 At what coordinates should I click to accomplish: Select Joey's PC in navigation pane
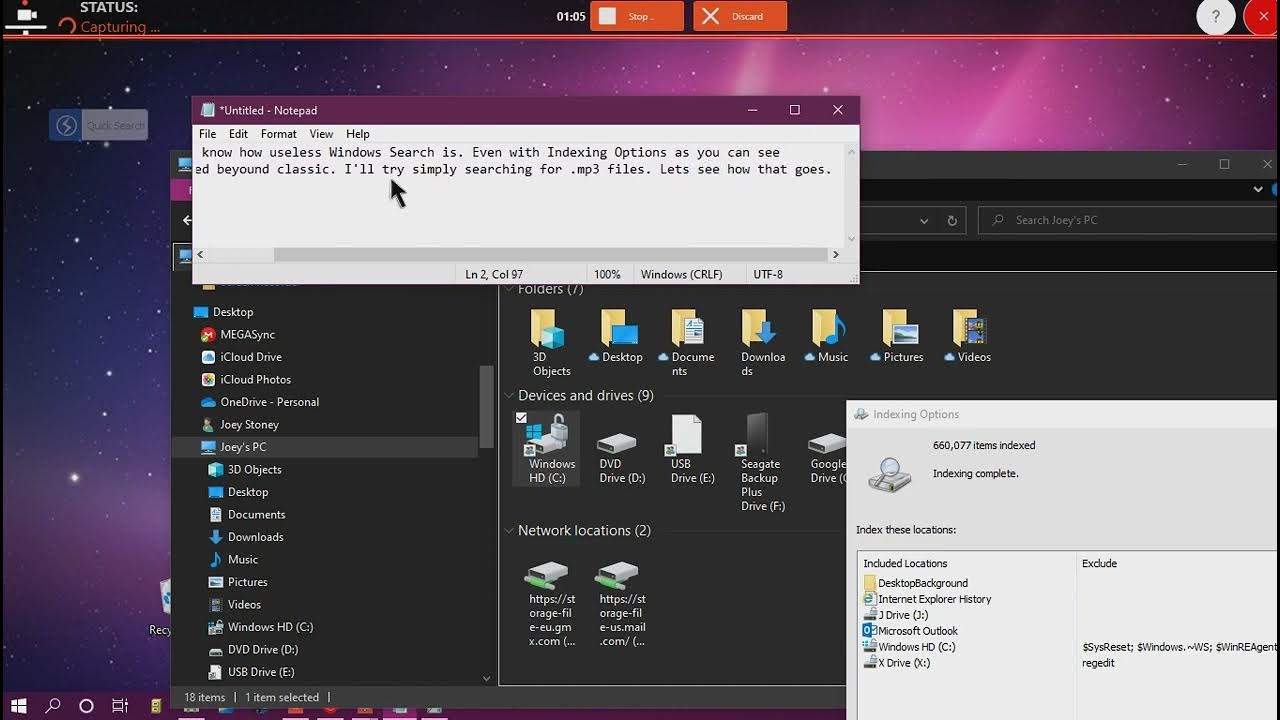325,447
